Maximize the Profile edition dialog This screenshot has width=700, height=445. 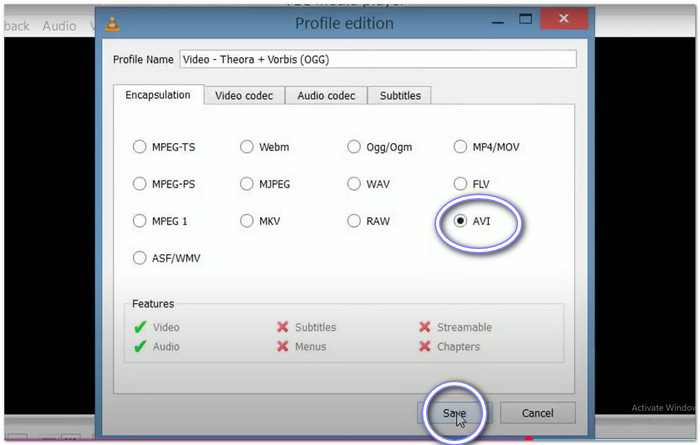click(525, 19)
